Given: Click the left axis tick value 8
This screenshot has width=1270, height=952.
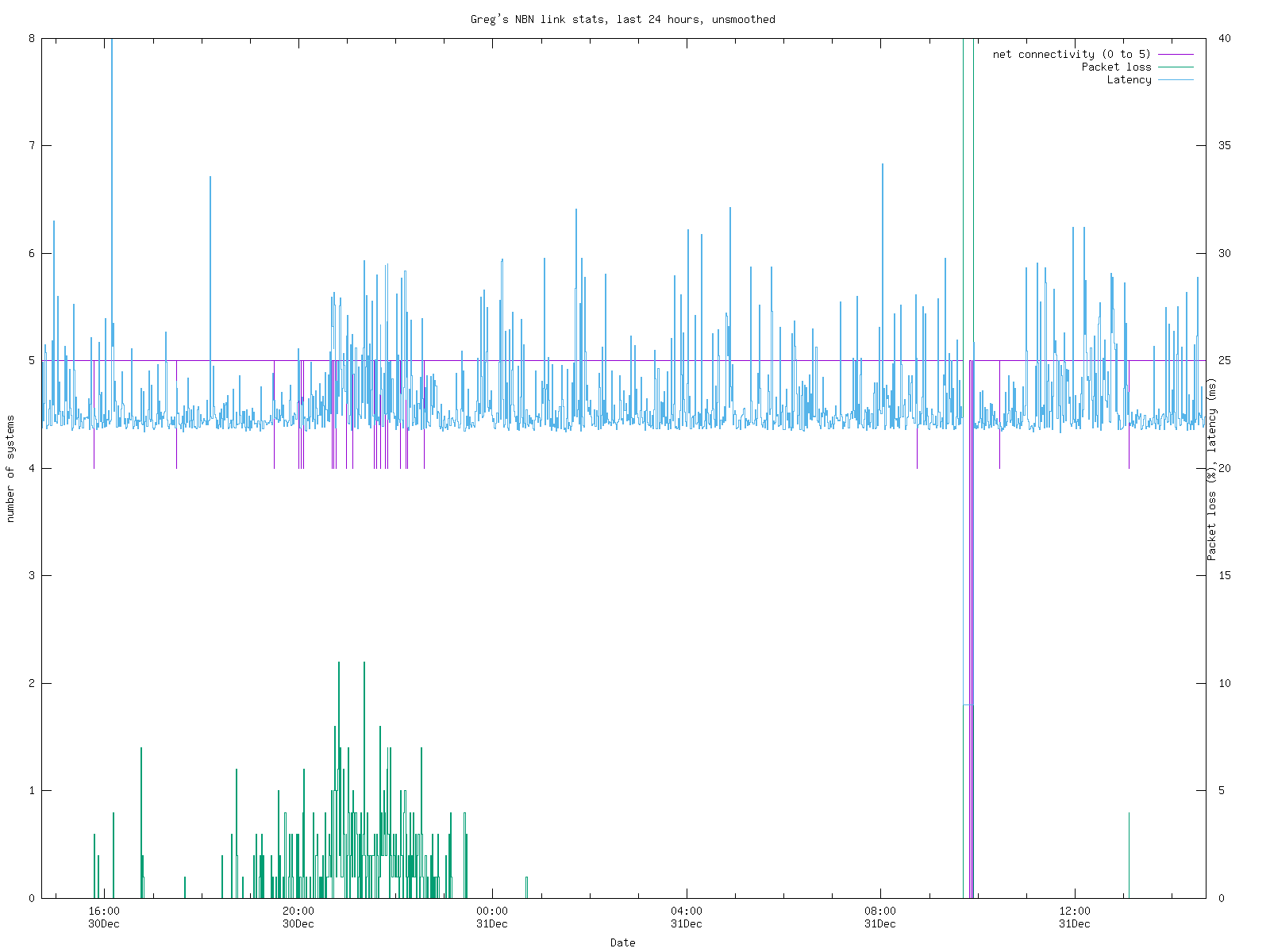Looking at the screenshot, I should pyautogui.click(x=32, y=38).
